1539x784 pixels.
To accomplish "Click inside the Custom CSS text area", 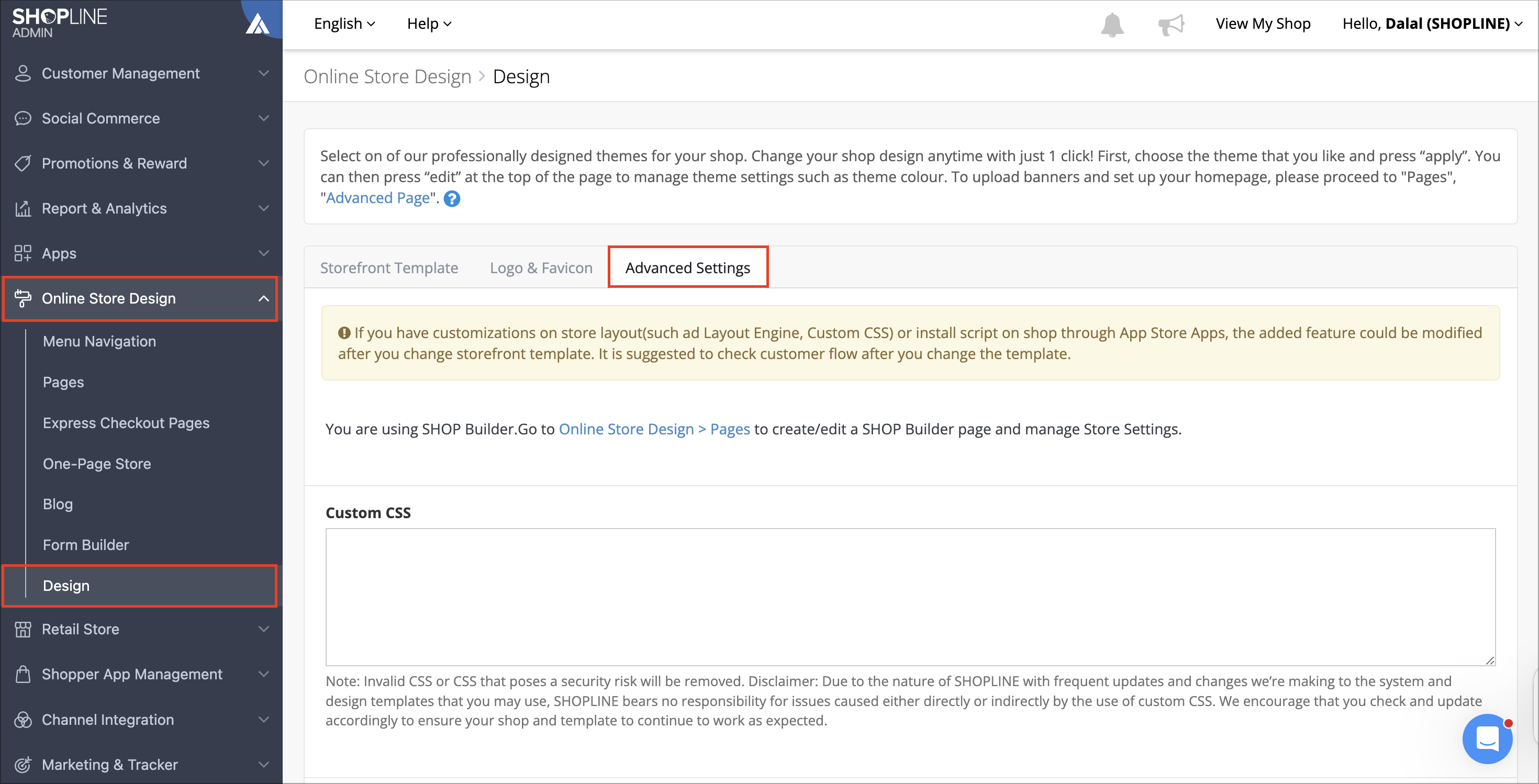I will tap(910, 597).
